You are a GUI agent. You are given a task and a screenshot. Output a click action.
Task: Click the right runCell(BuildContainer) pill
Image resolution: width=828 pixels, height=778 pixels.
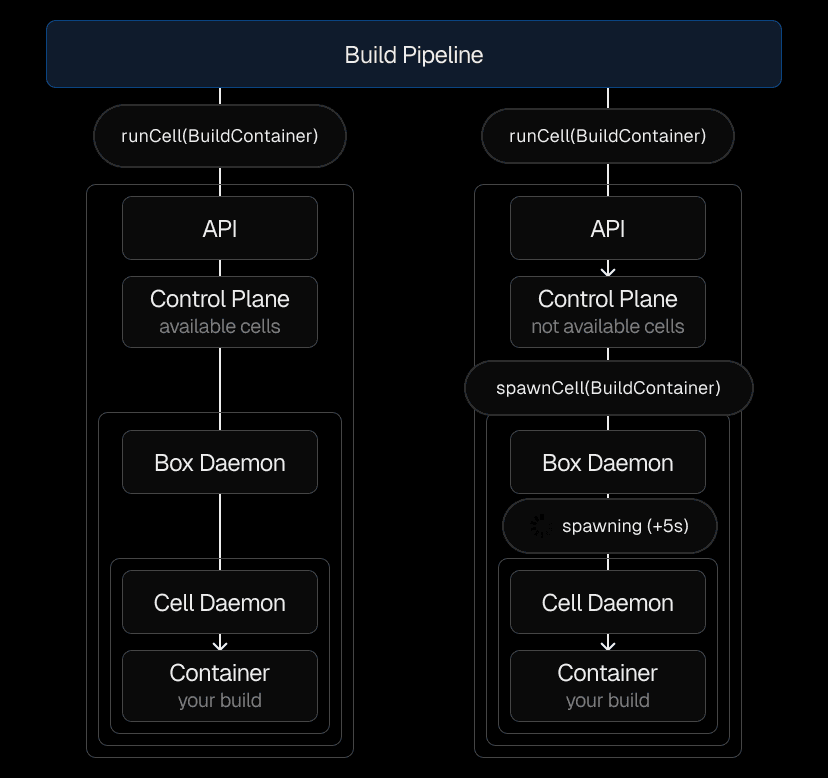tap(608, 136)
